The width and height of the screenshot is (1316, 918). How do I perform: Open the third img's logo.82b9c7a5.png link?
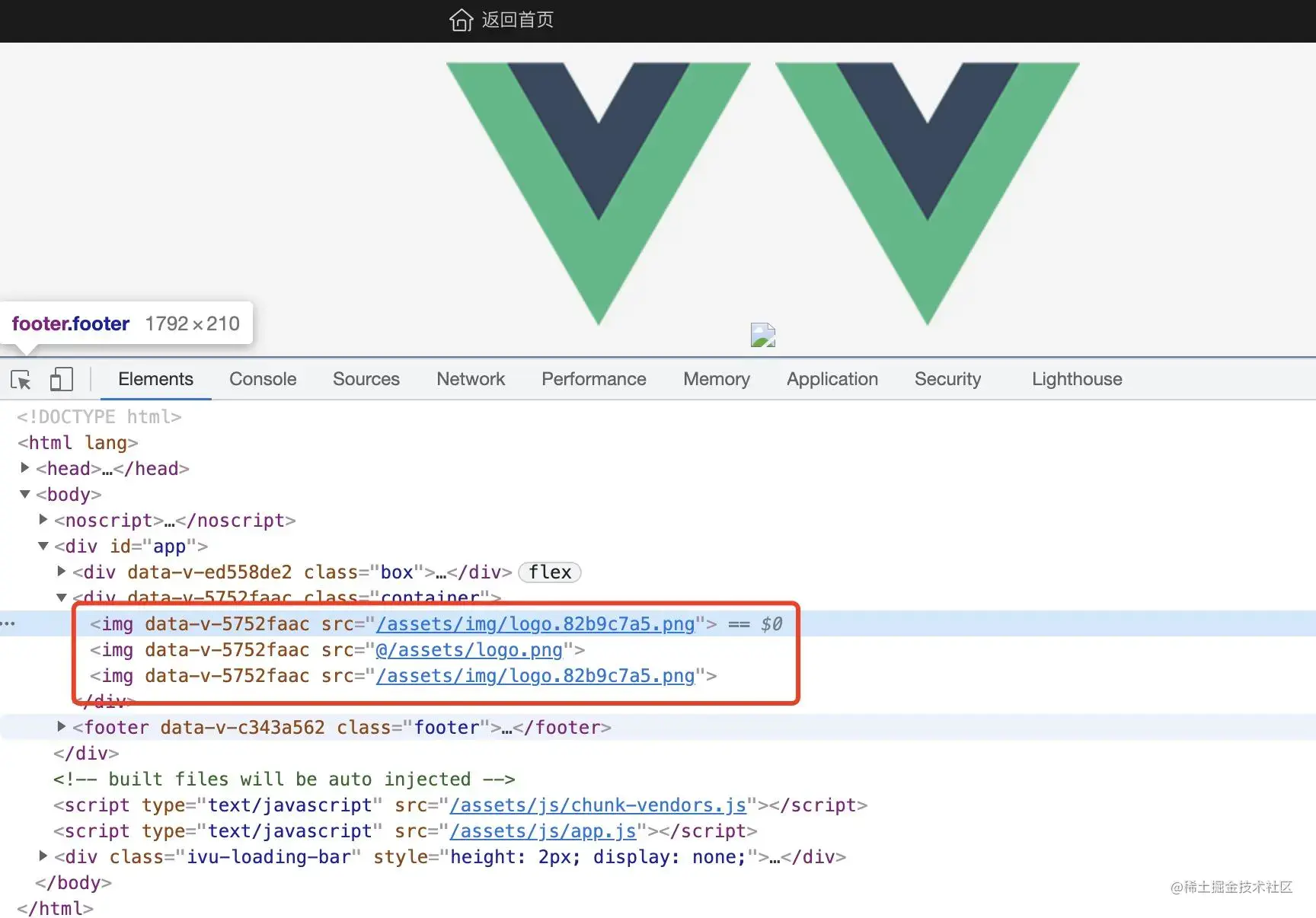pos(535,676)
